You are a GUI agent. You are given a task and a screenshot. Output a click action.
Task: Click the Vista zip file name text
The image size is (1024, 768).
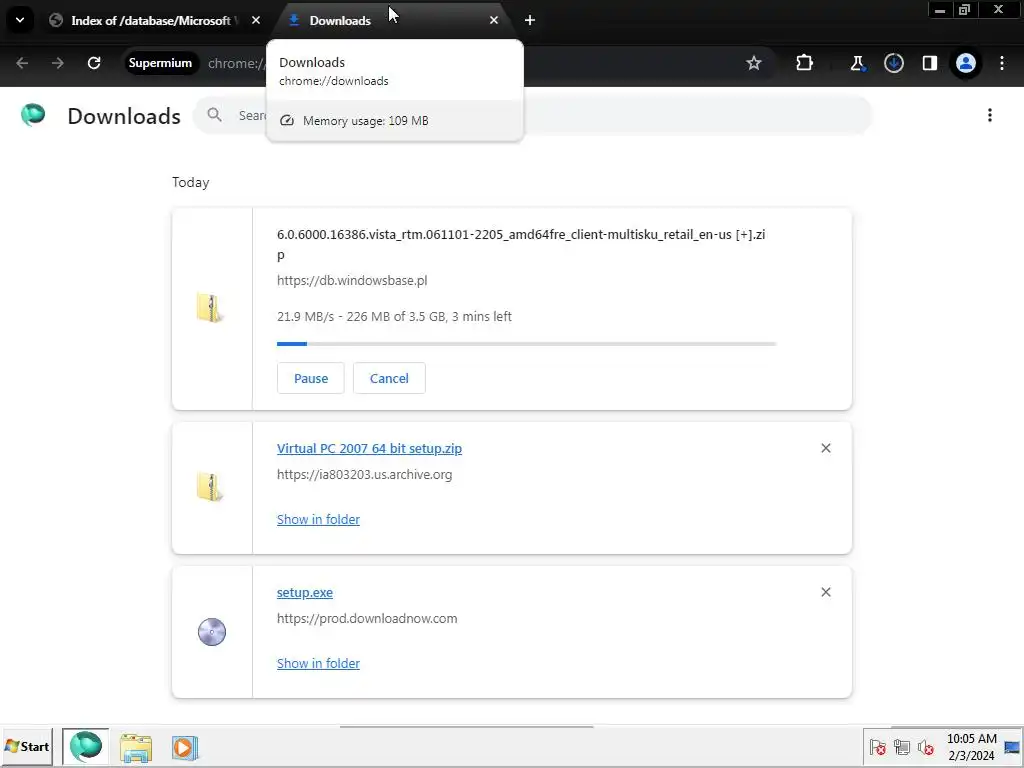[521, 244]
